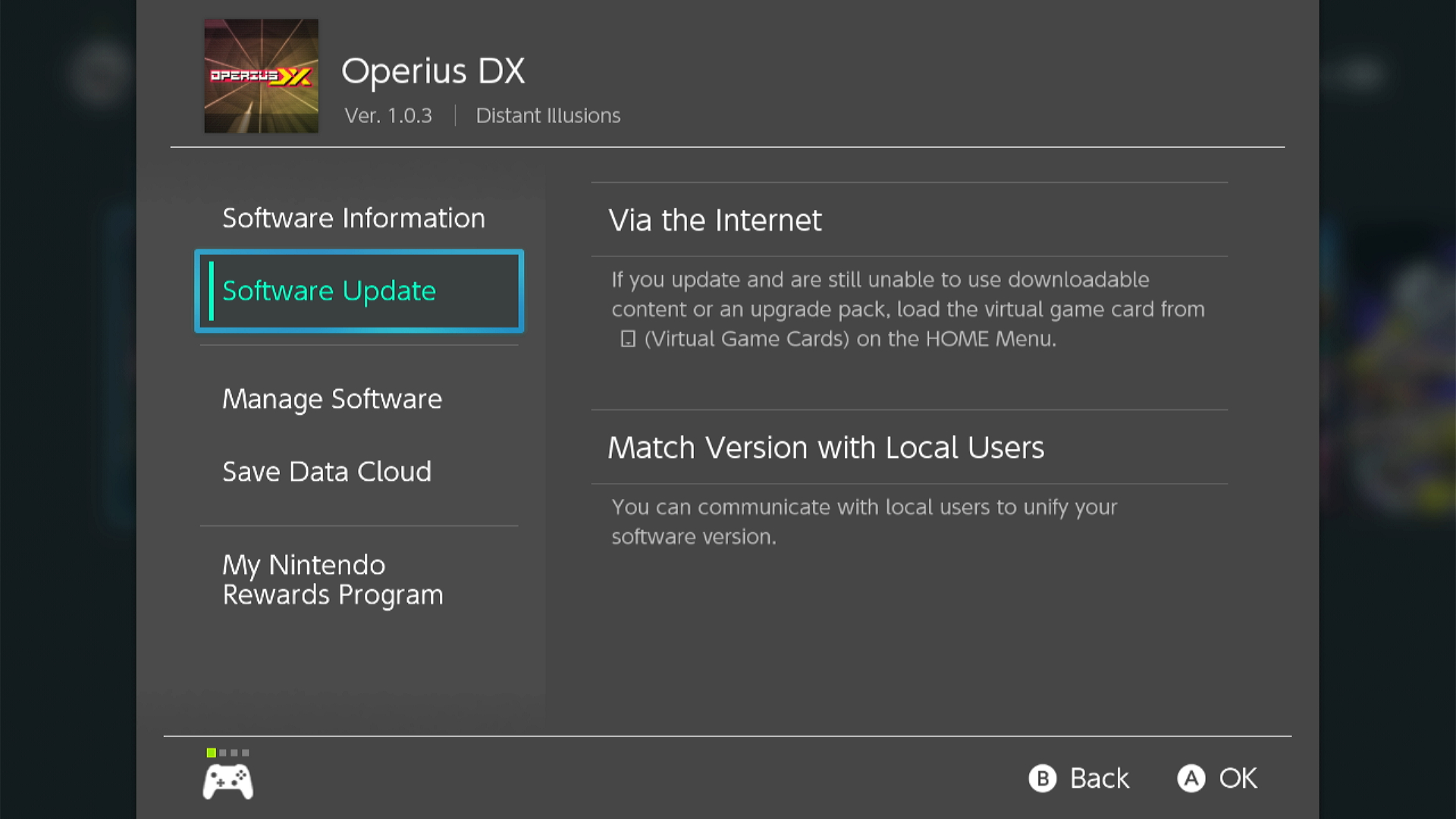This screenshot has height=819, width=1456.
Task: Click the green player indicator light
Action: tap(212, 753)
